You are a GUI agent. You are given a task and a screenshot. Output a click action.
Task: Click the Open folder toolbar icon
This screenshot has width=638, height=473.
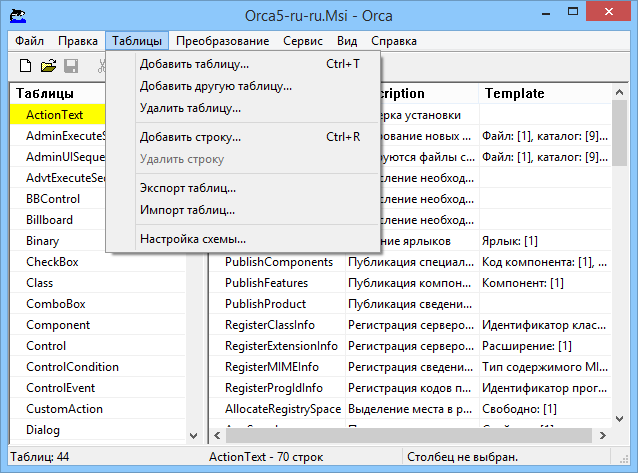pyautogui.click(x=48, y=66)
